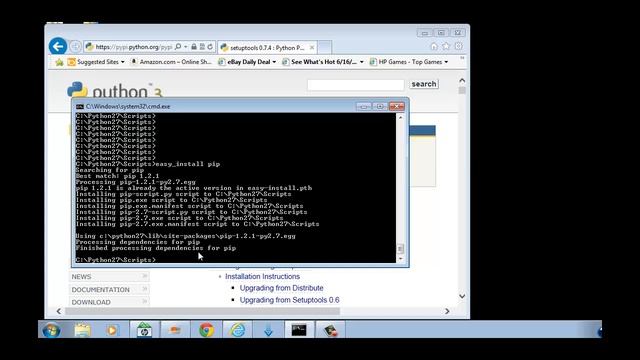The width and height of the screenshot is (640, 360).
Task: Expand the eBay Daily Deal dropdown
Action: click(274, 62)
